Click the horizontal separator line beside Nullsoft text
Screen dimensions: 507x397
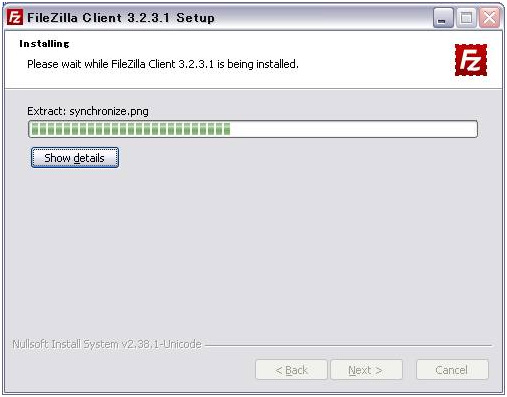point(348,345)
